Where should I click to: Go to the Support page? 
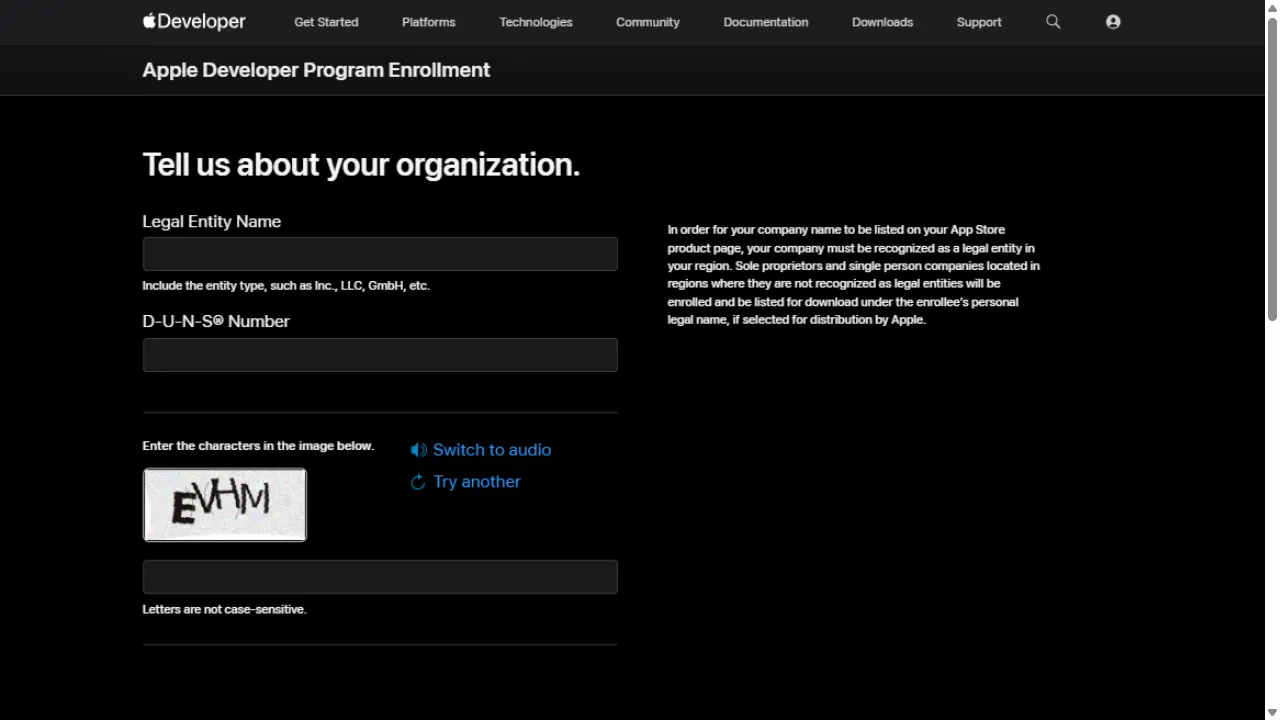[x=979, y=22]
